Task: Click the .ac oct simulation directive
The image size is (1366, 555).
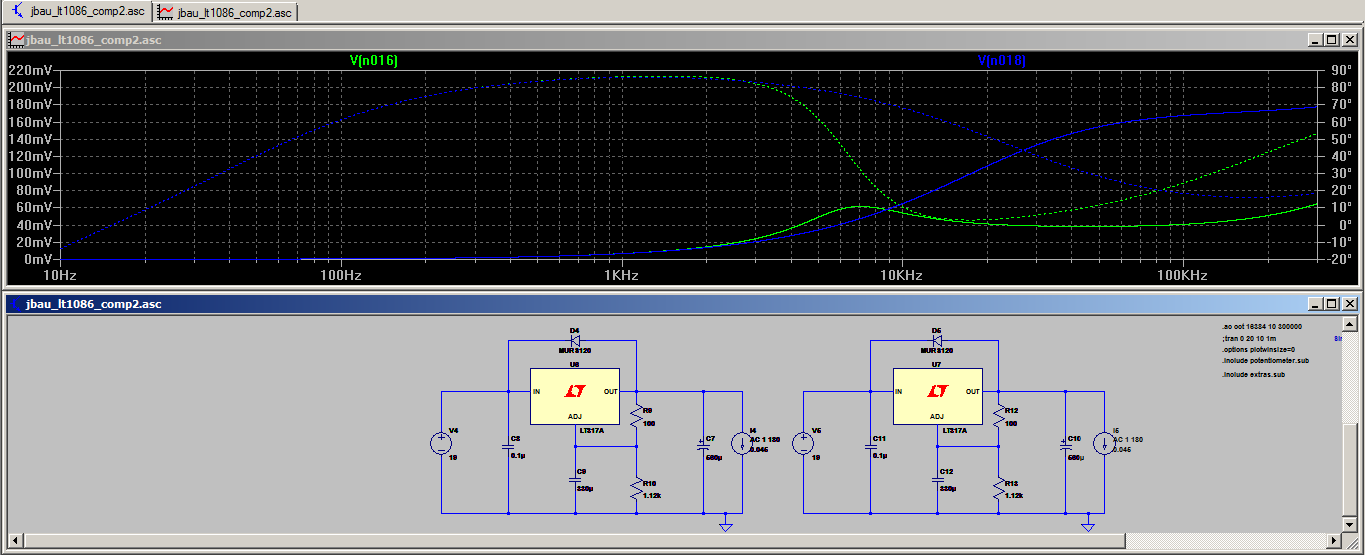Action: [x=1261, y=327]
